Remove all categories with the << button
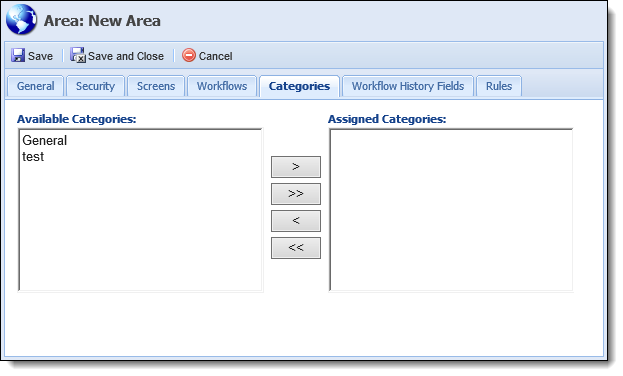Screen dimensions: 623x376 coord(296,248)
